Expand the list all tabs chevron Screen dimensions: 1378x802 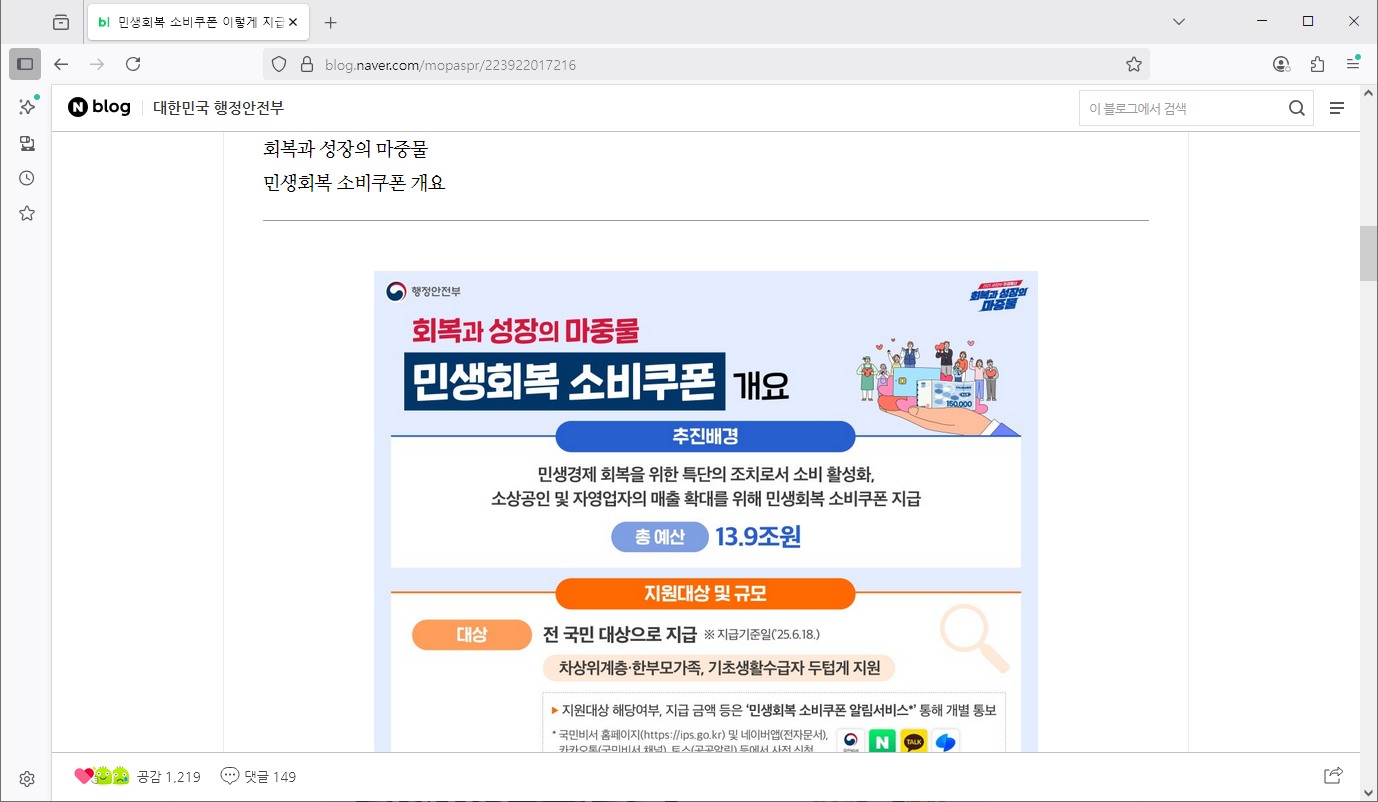tap(1179, 21)
